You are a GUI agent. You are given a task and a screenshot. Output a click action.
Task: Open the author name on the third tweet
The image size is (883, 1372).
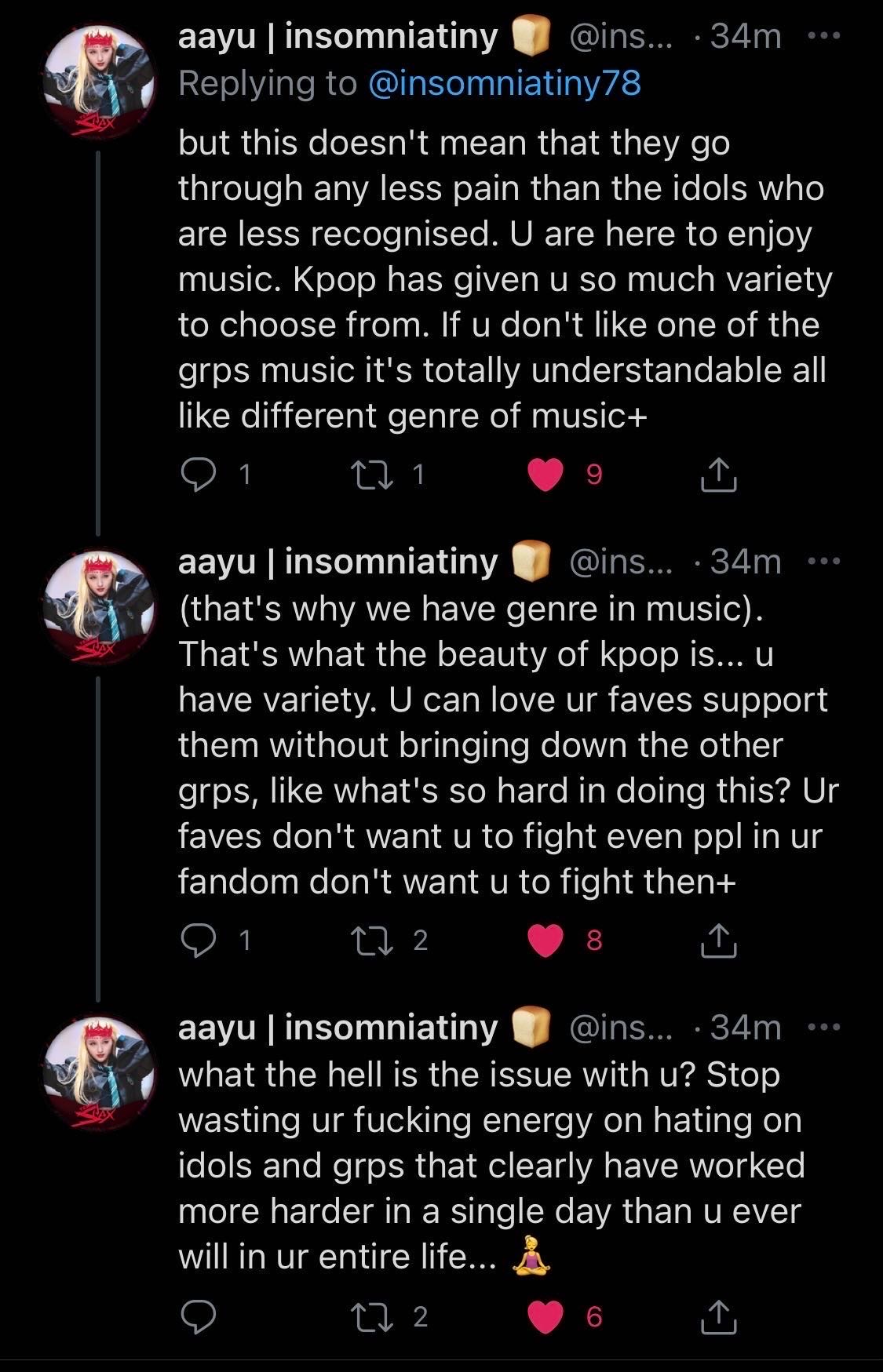[338, 1027]
